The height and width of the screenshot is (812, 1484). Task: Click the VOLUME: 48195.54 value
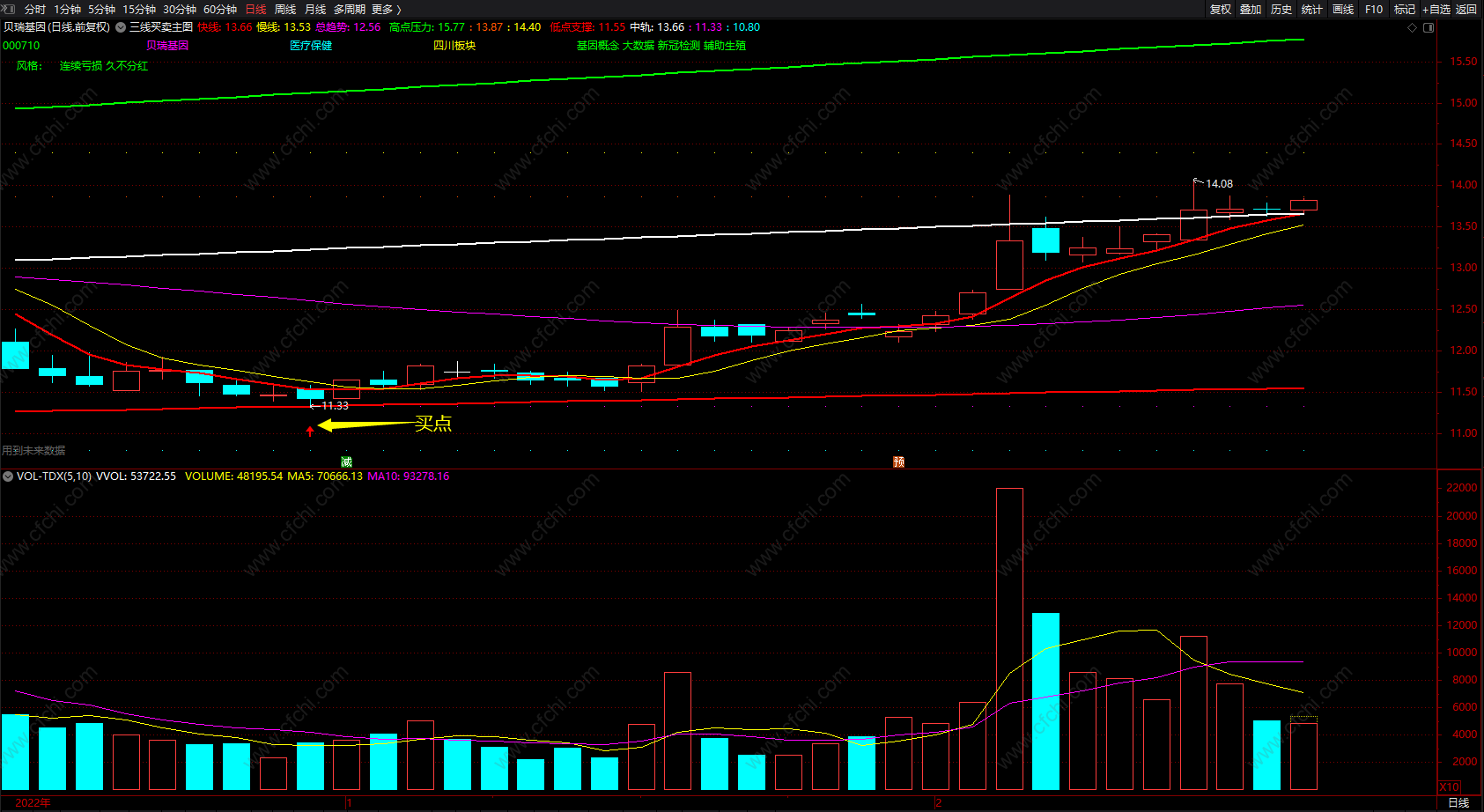coord(234,476)
